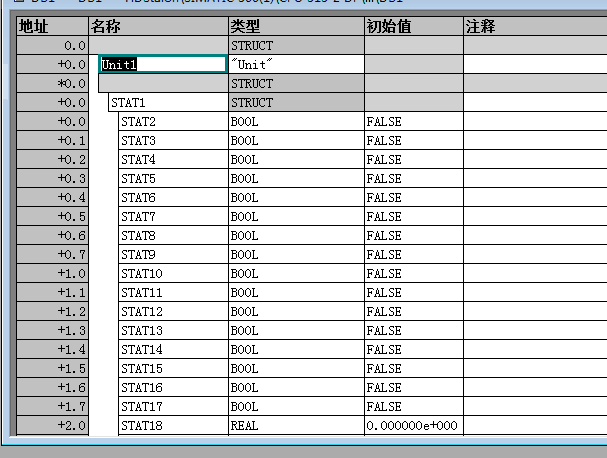Click the address cell +0.7

point(53,254)
